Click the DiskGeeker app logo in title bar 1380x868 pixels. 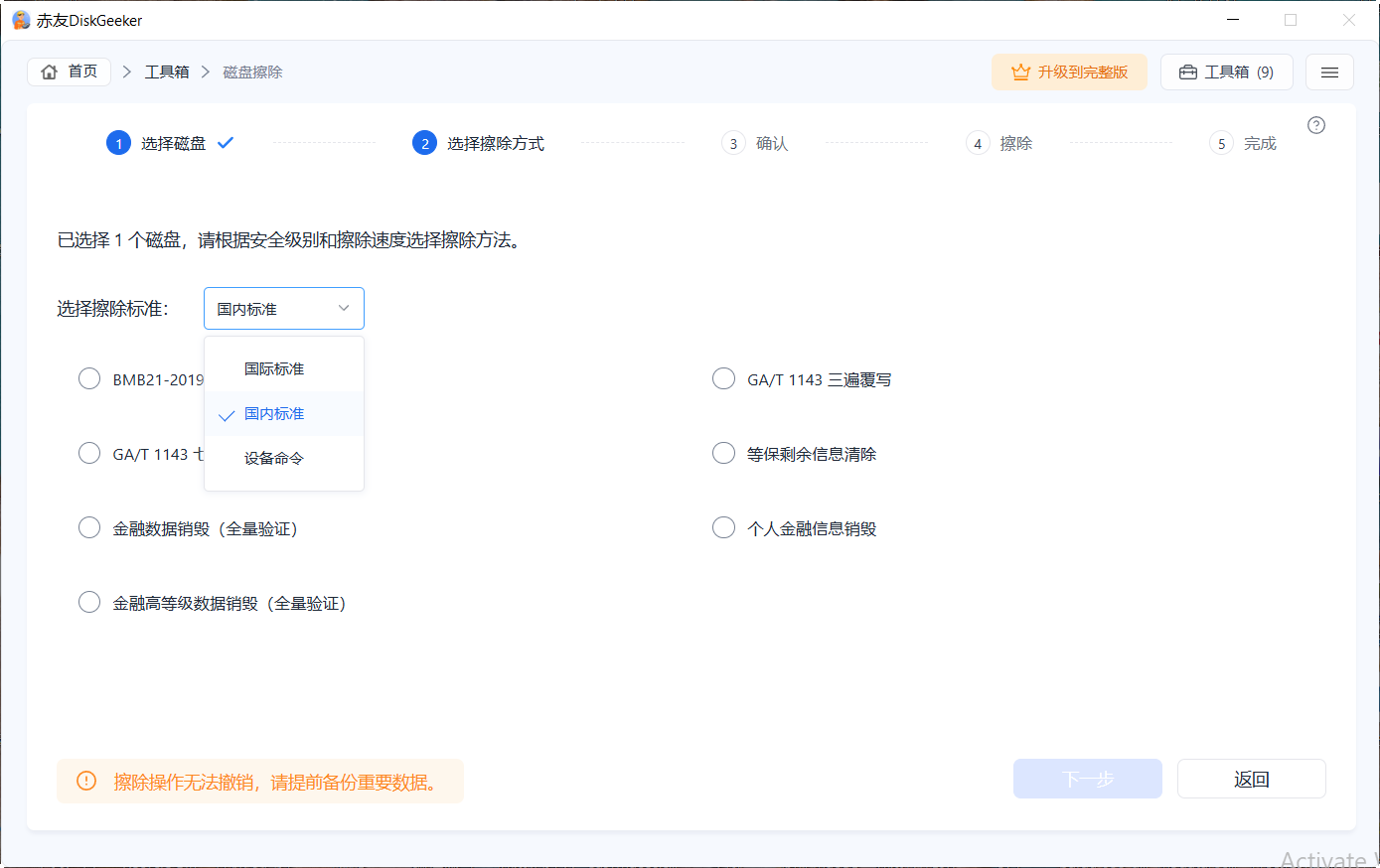pos(21,20)
